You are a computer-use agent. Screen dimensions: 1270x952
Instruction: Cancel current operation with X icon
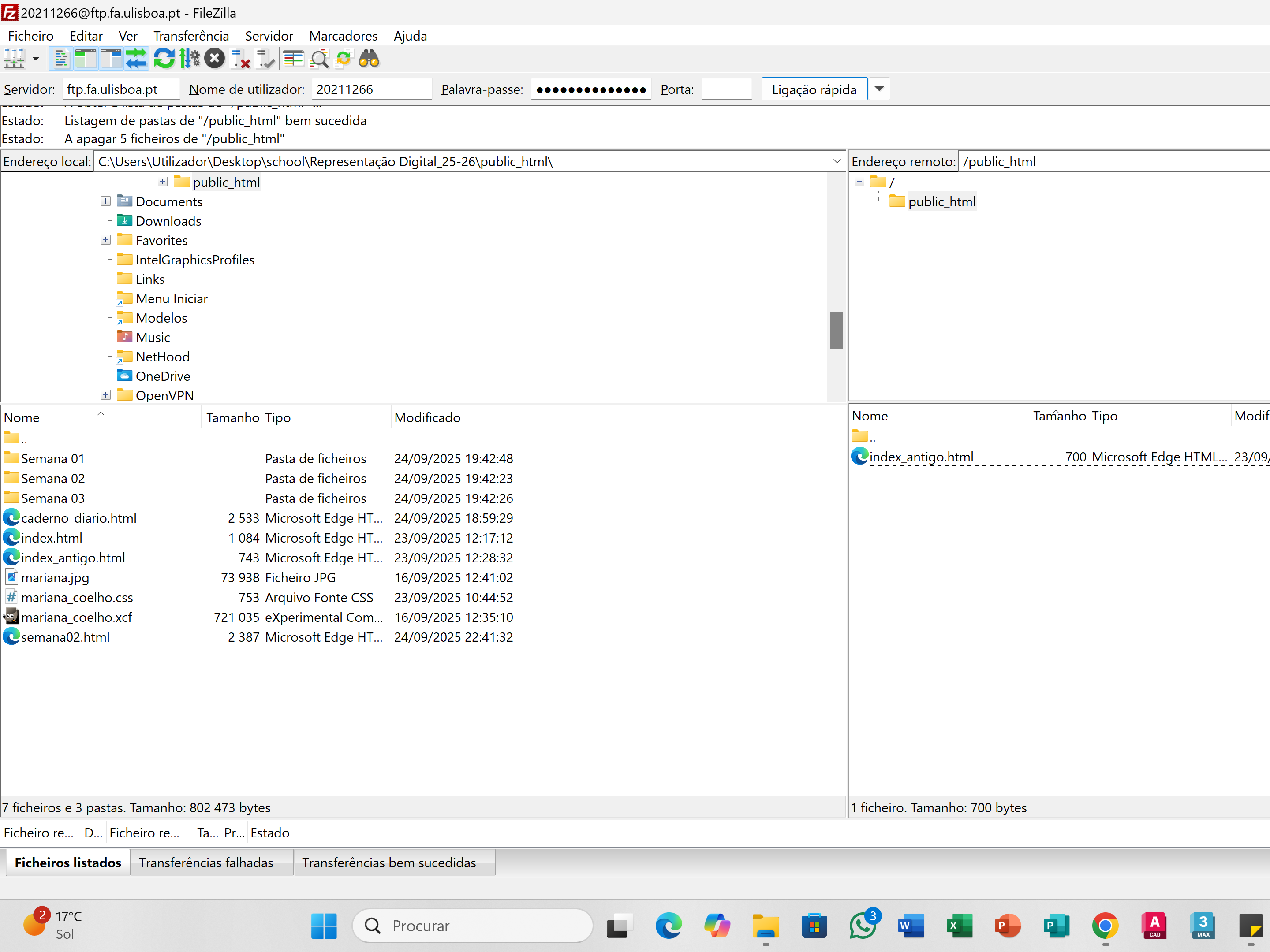(x=215, y=59)
